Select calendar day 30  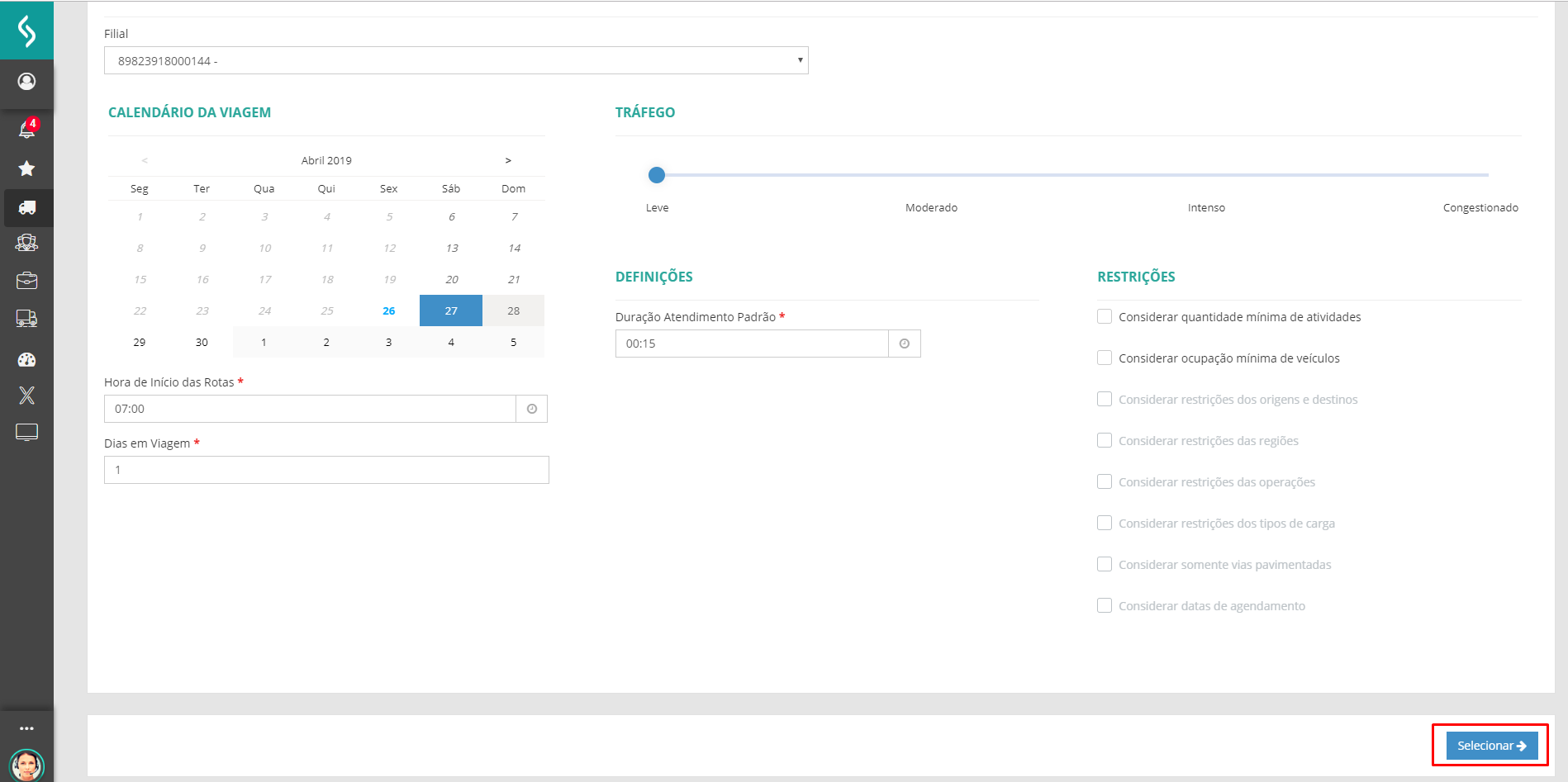[x=202, y=342]
